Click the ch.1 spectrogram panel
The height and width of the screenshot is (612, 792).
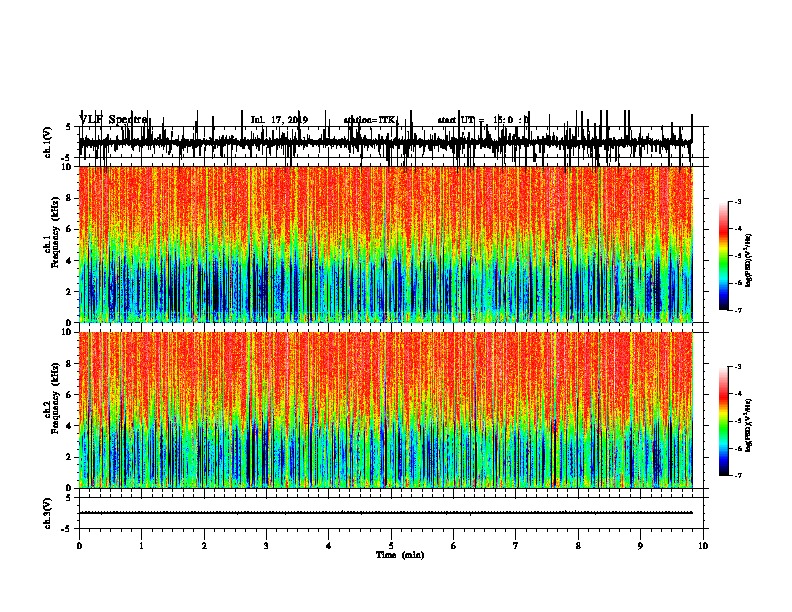click(385, 244)
